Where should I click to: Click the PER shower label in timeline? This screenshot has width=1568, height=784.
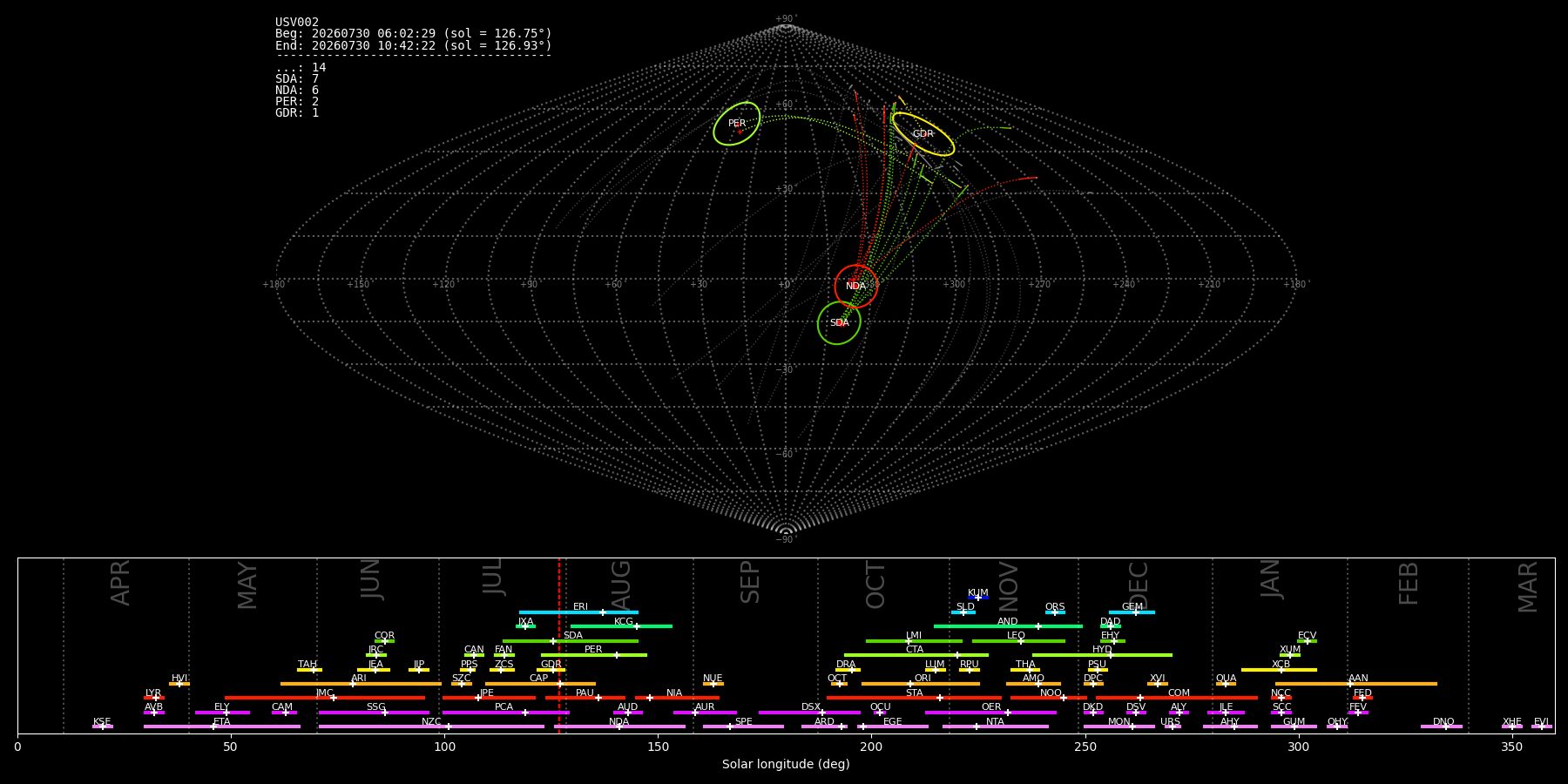pos(593,650)
